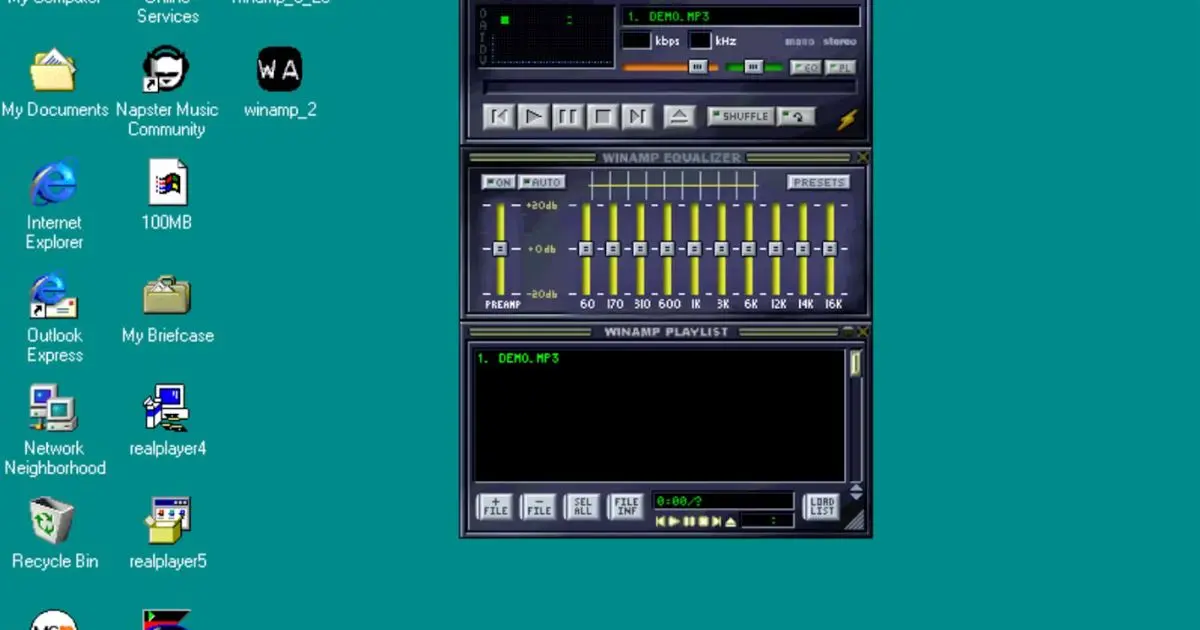Click the PREAMP equalizer slider

[x=500, y=249]
